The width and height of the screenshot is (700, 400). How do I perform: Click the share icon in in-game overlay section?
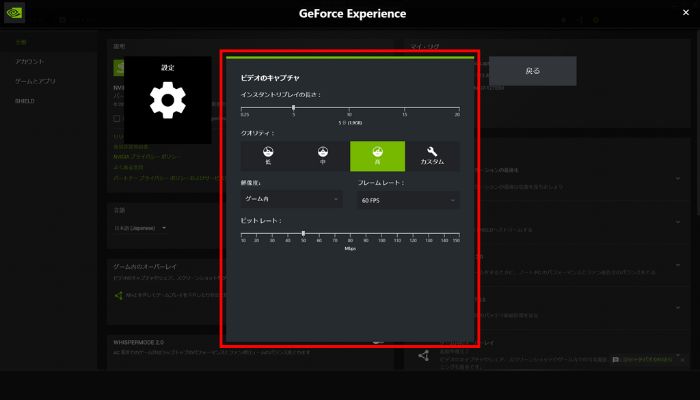tap(118, 295)
